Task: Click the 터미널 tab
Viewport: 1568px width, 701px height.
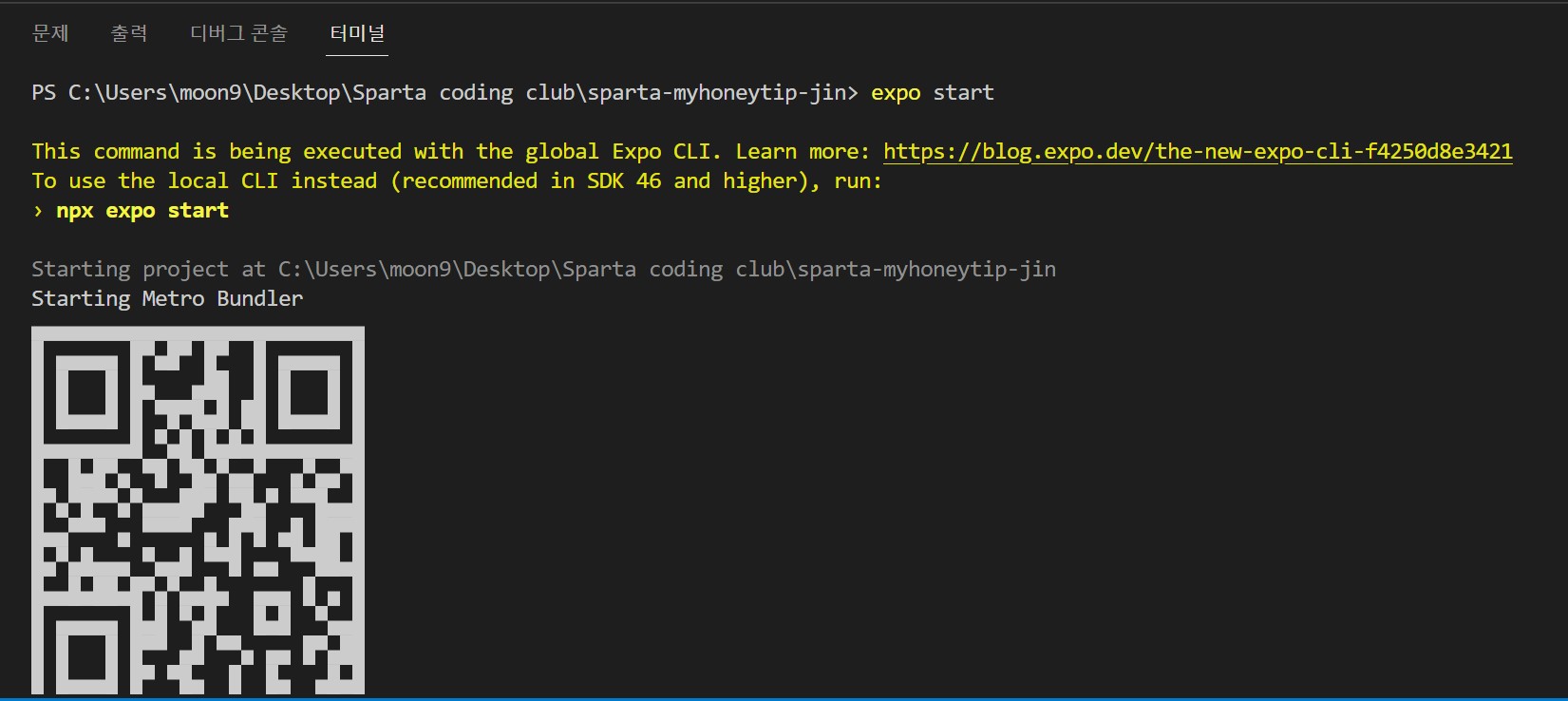Action: [357, 33]
